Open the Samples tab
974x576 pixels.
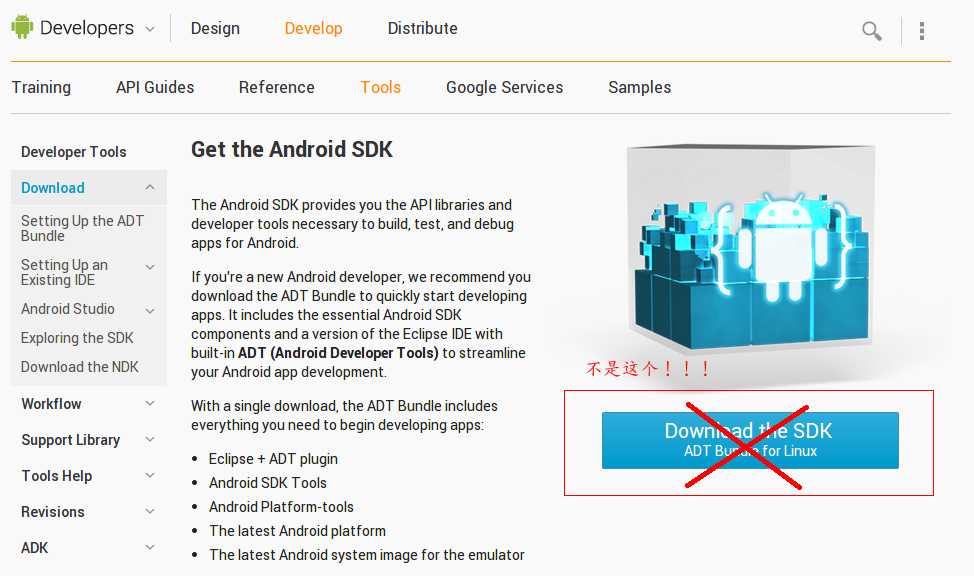(639, 88)
